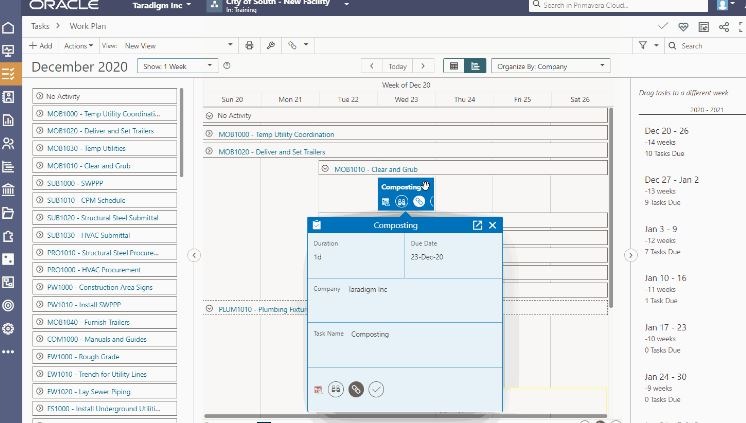Viewport: 746px width, 423px height.
Task: Select EW1000 - Rough Grade in activity list
Action: coord(105,356)
